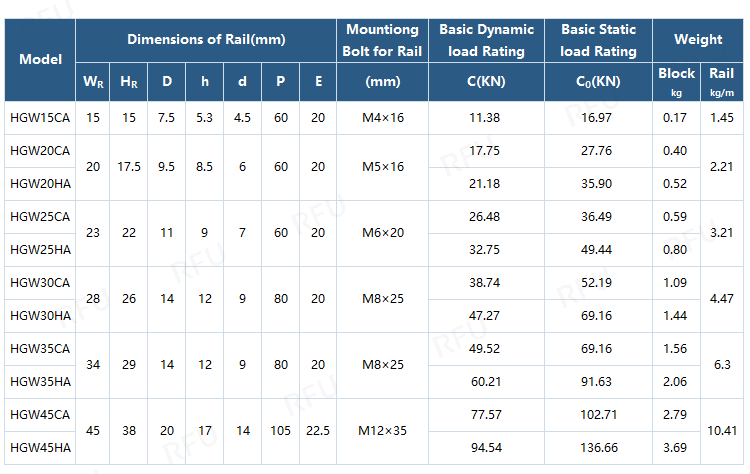Click the M4×16 mounting bolt cell
This screenshot has width=750, height=474.
(x=383, y=118)
